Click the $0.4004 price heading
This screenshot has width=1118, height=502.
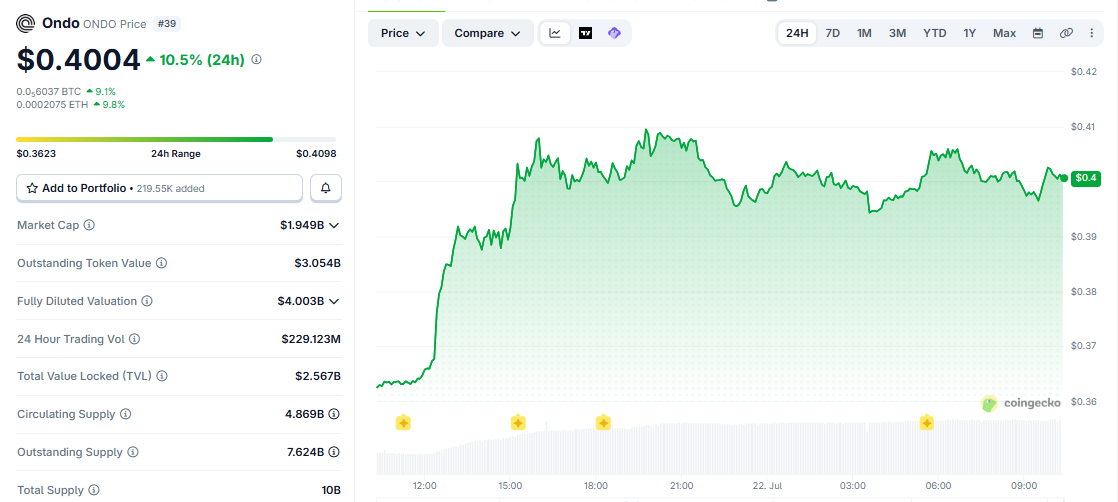[78, 60]
